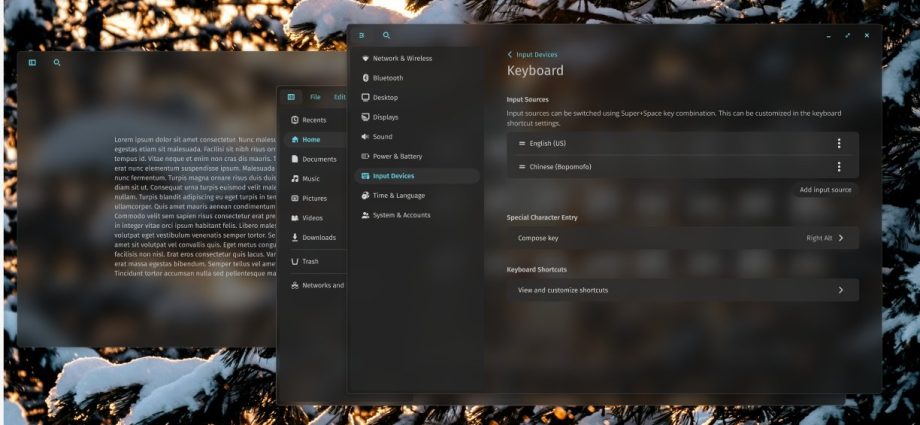920x425 pixels.
Task: Click Add input source button
Action: [x=825, y=190]
